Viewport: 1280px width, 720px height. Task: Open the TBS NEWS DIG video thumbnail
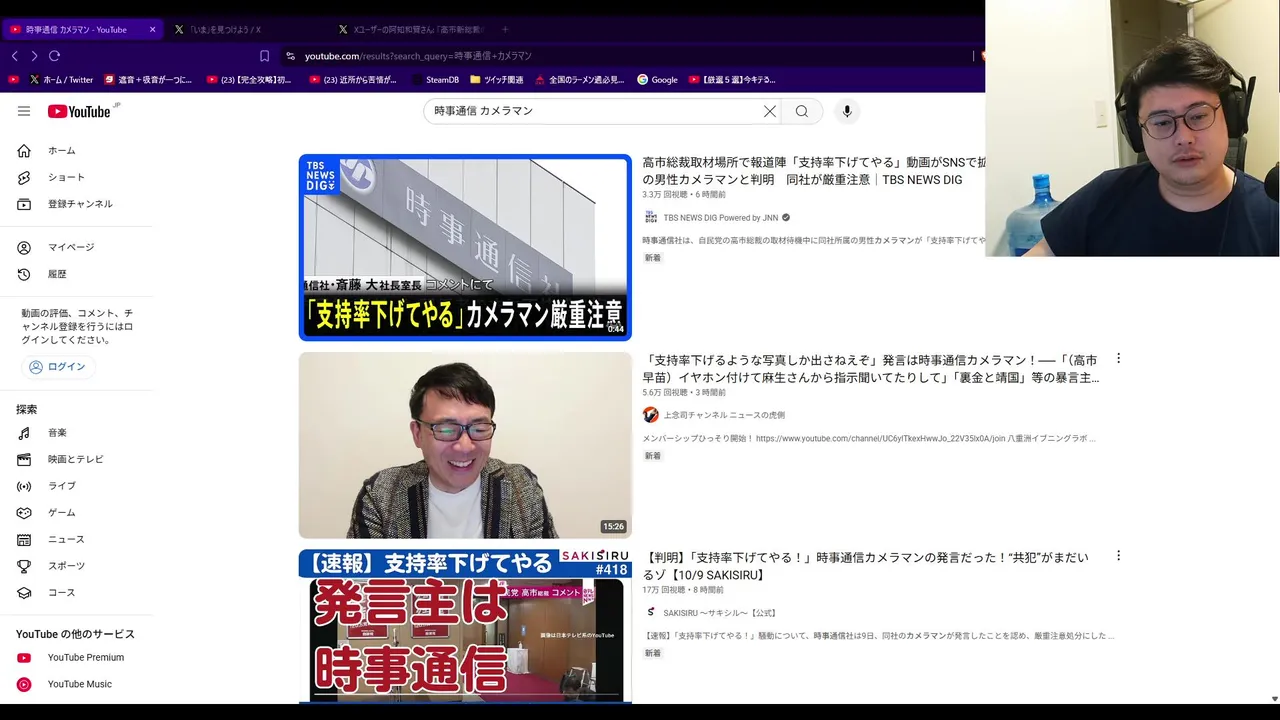tap(465, 247)
